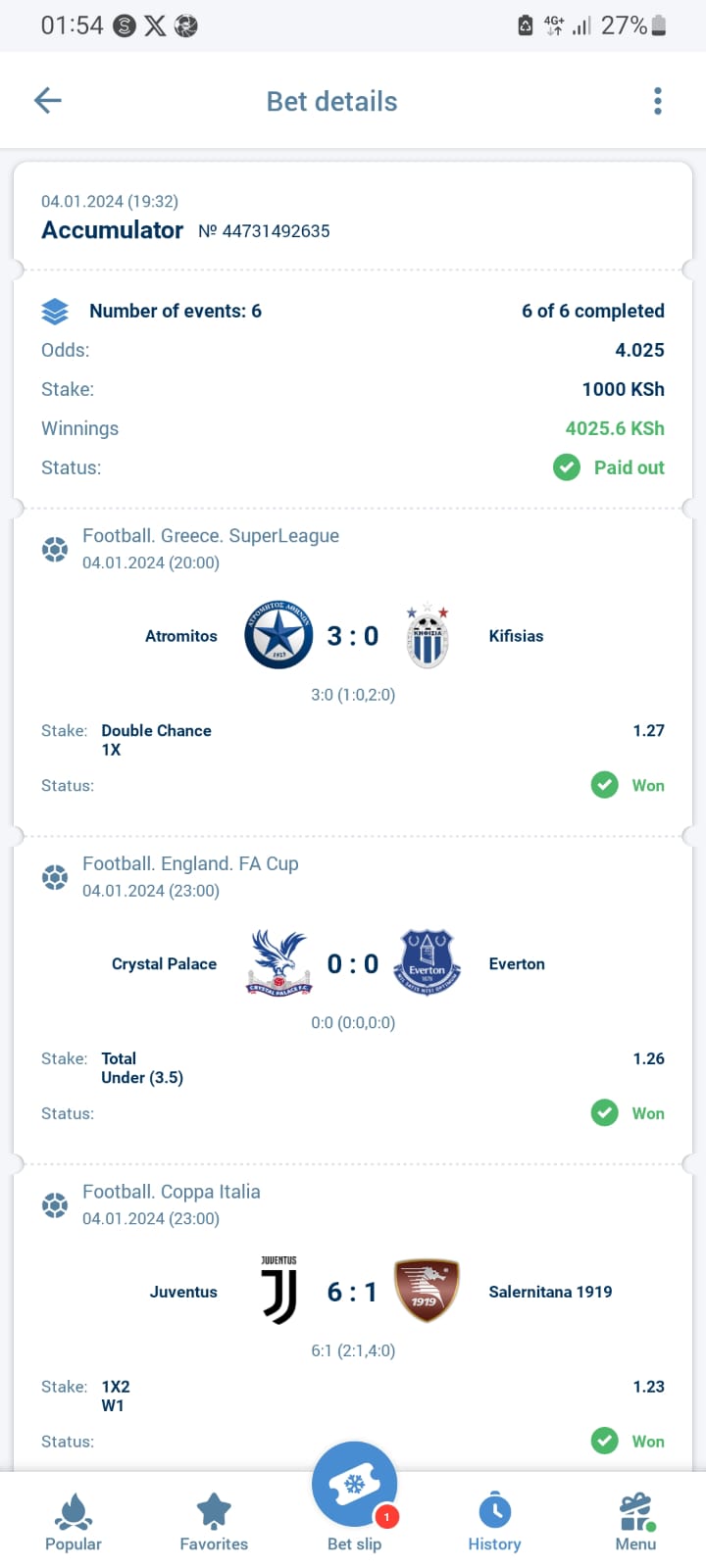Tap the red badge on Bet slip
Viewport: 706px width, 1568px height.
point(386,1517)
